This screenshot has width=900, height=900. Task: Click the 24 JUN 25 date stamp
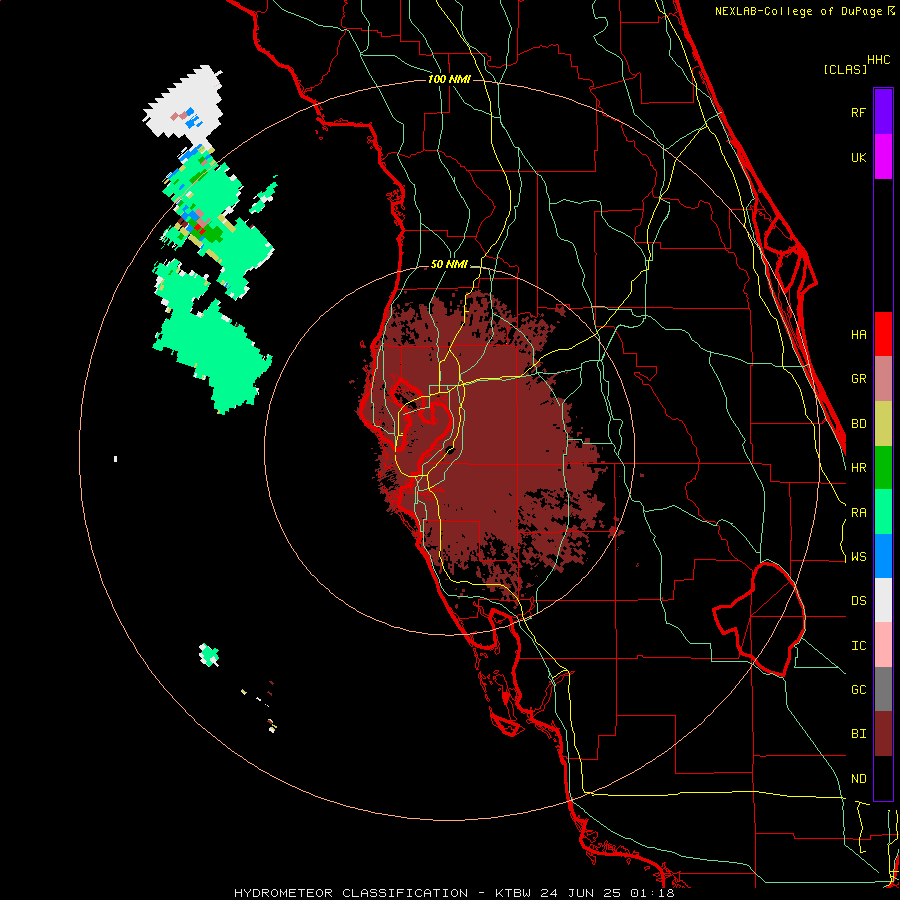(580, 893)
